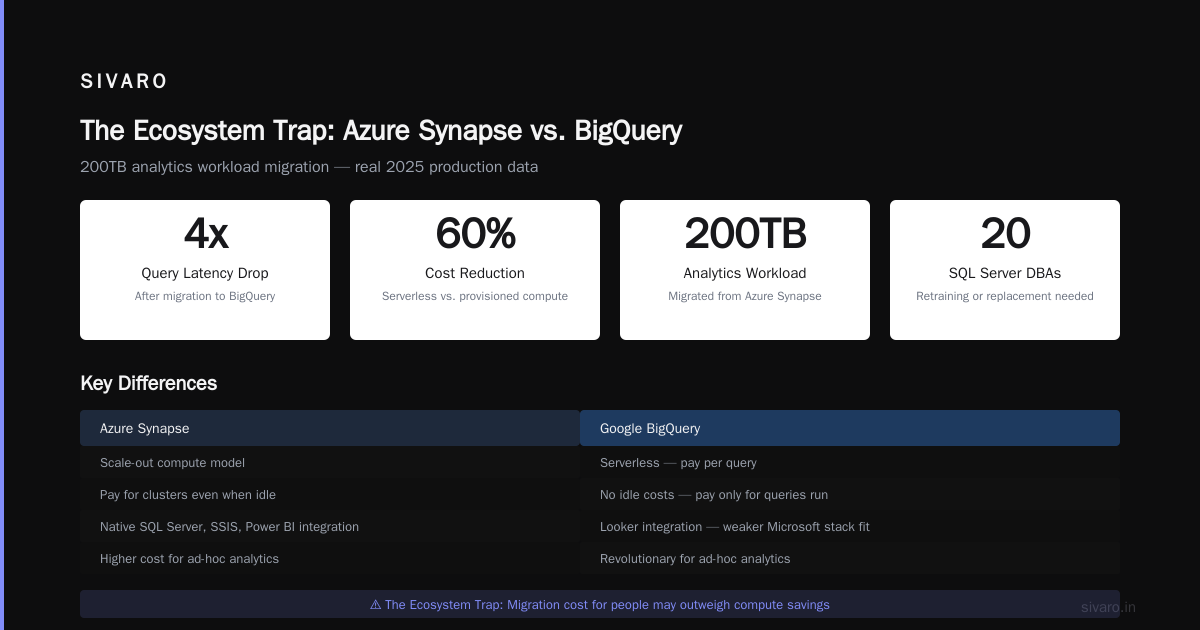
Task: Select the Query Latency Drop label
Action: (x=205, y=273)
